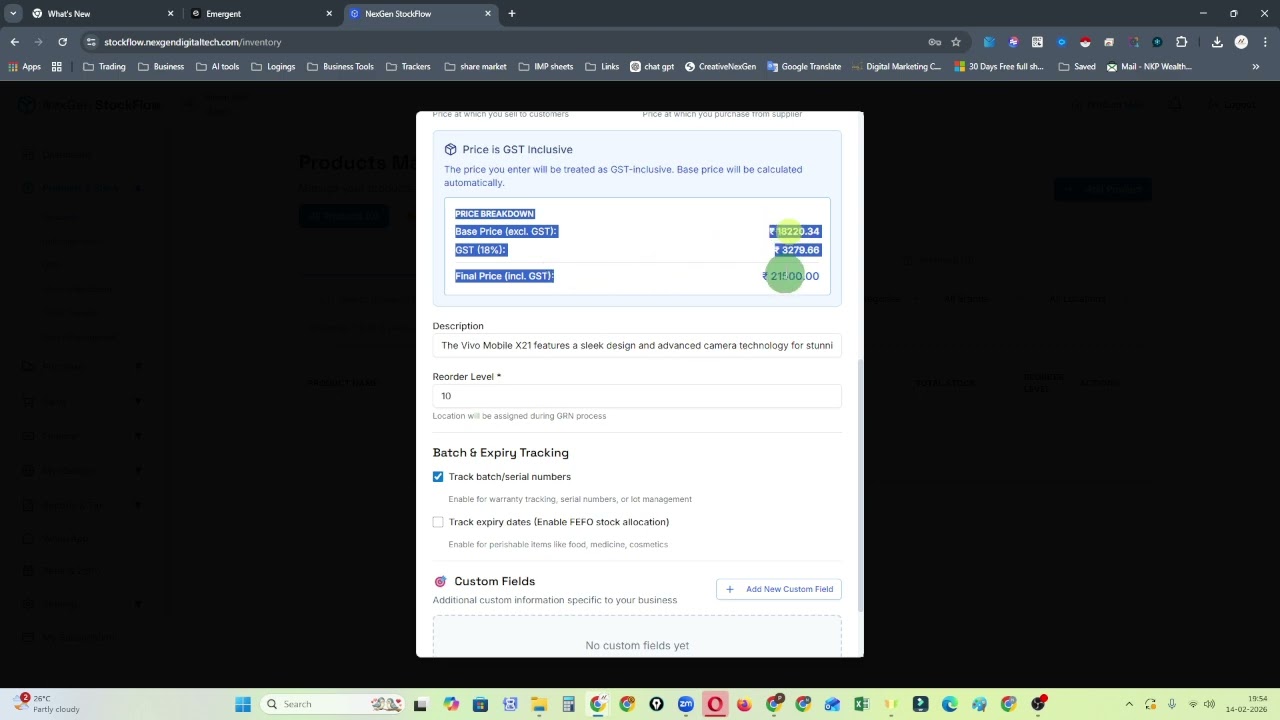The width and height of the screenshot is (1280, 720).
Task: Open the Mail - NKP Wealth bookmark
Action: 1149,67
